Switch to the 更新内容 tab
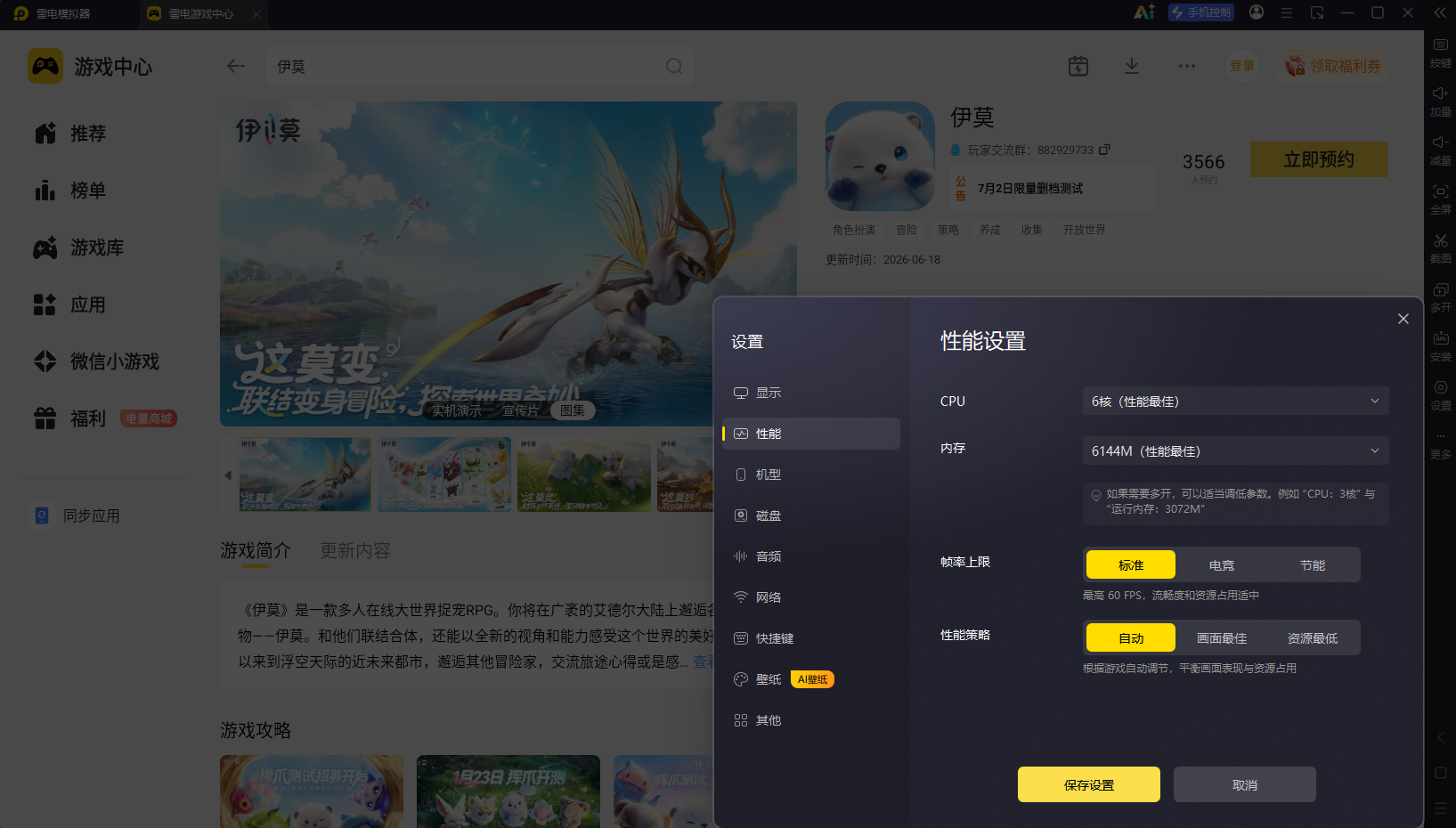Image resolution: width=1456 pixels, height=828 pixels. pyautogui.click(x=355, y=551)
